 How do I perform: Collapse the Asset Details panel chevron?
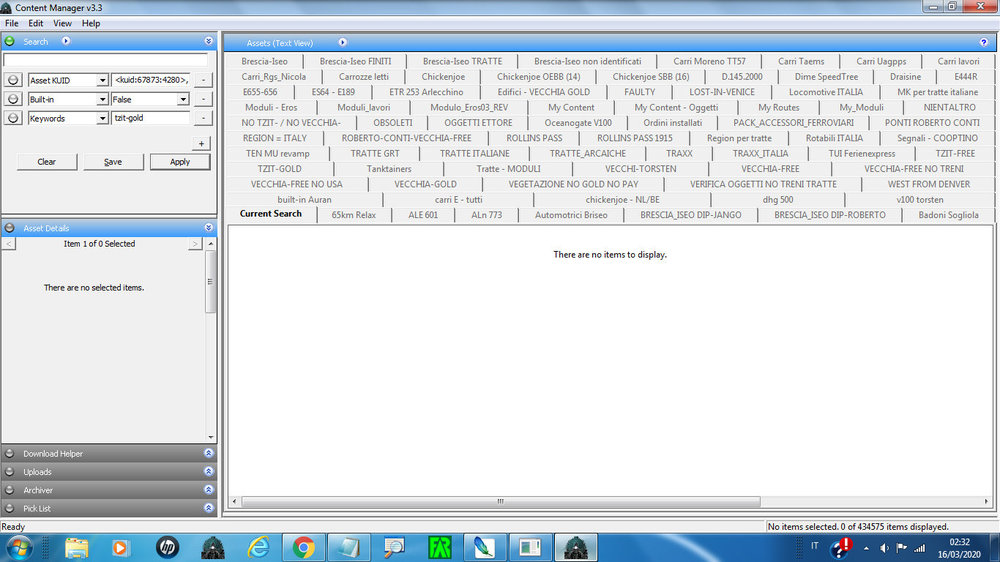209,228
